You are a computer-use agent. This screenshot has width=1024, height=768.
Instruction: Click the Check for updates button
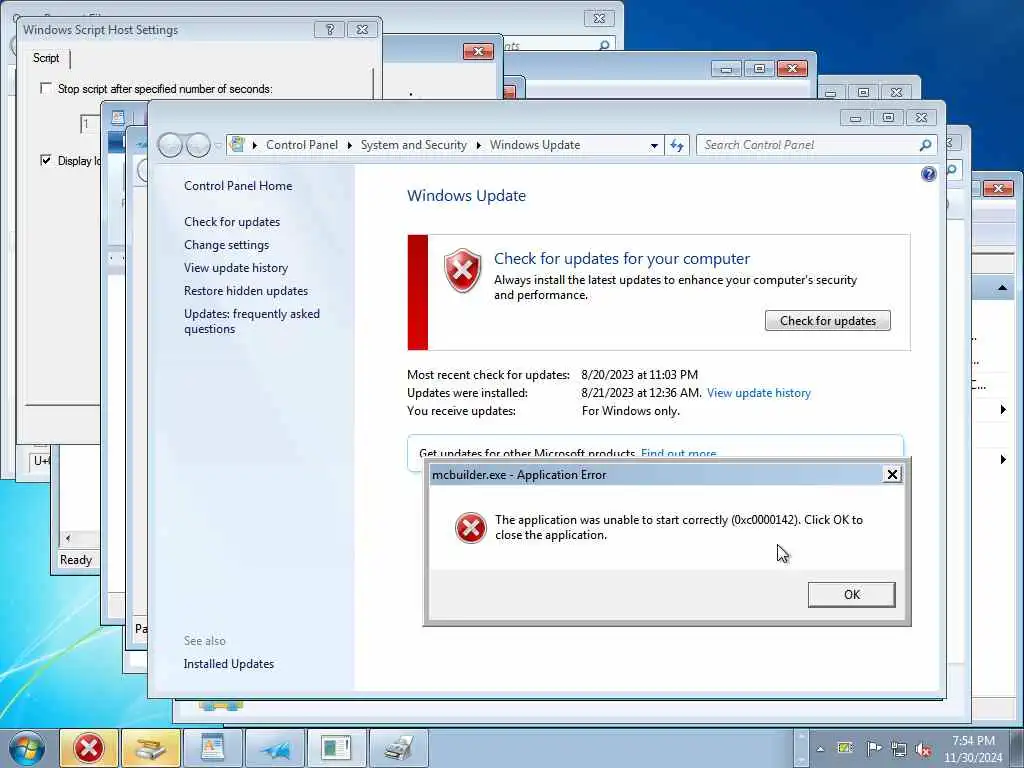(827, 321)
